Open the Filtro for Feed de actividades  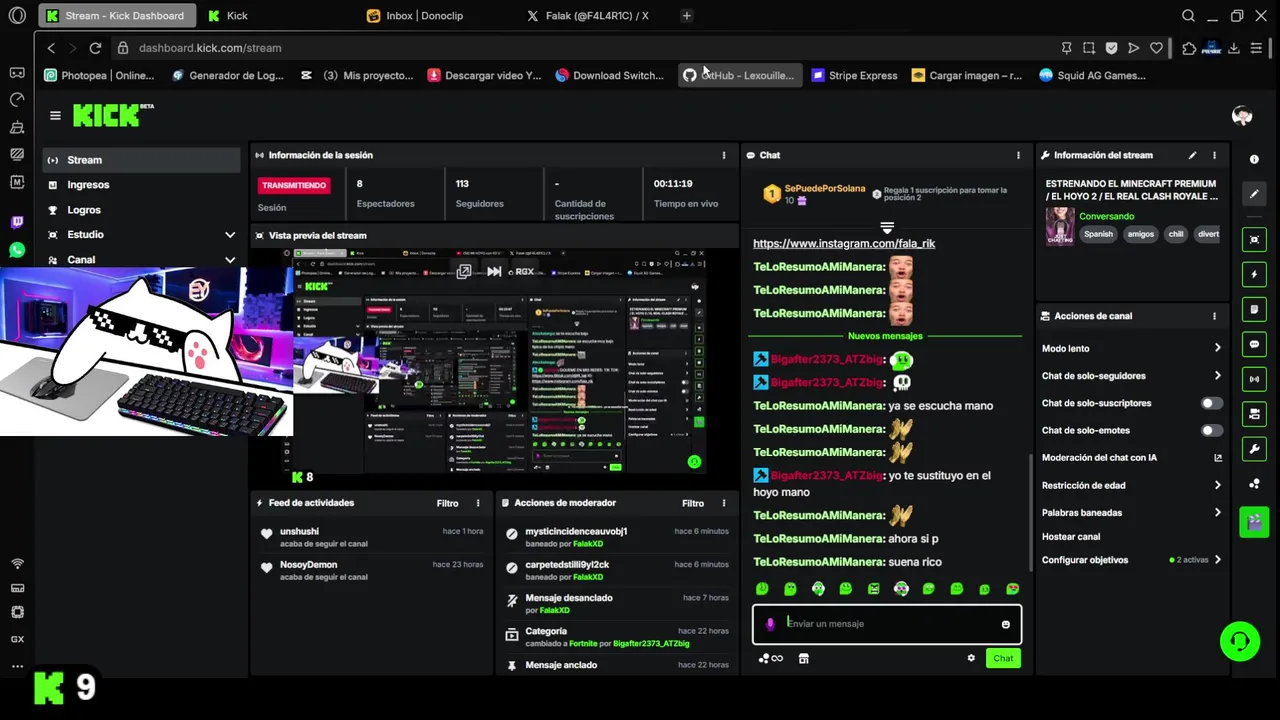(447, 503)
